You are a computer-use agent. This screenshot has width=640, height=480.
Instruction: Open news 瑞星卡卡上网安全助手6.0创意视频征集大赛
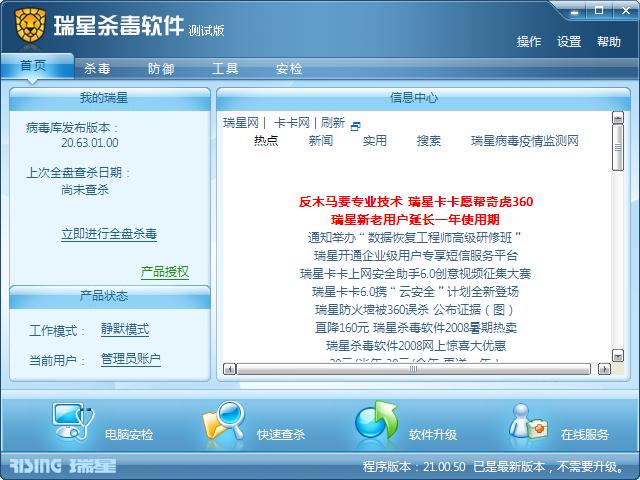[416, 273]
